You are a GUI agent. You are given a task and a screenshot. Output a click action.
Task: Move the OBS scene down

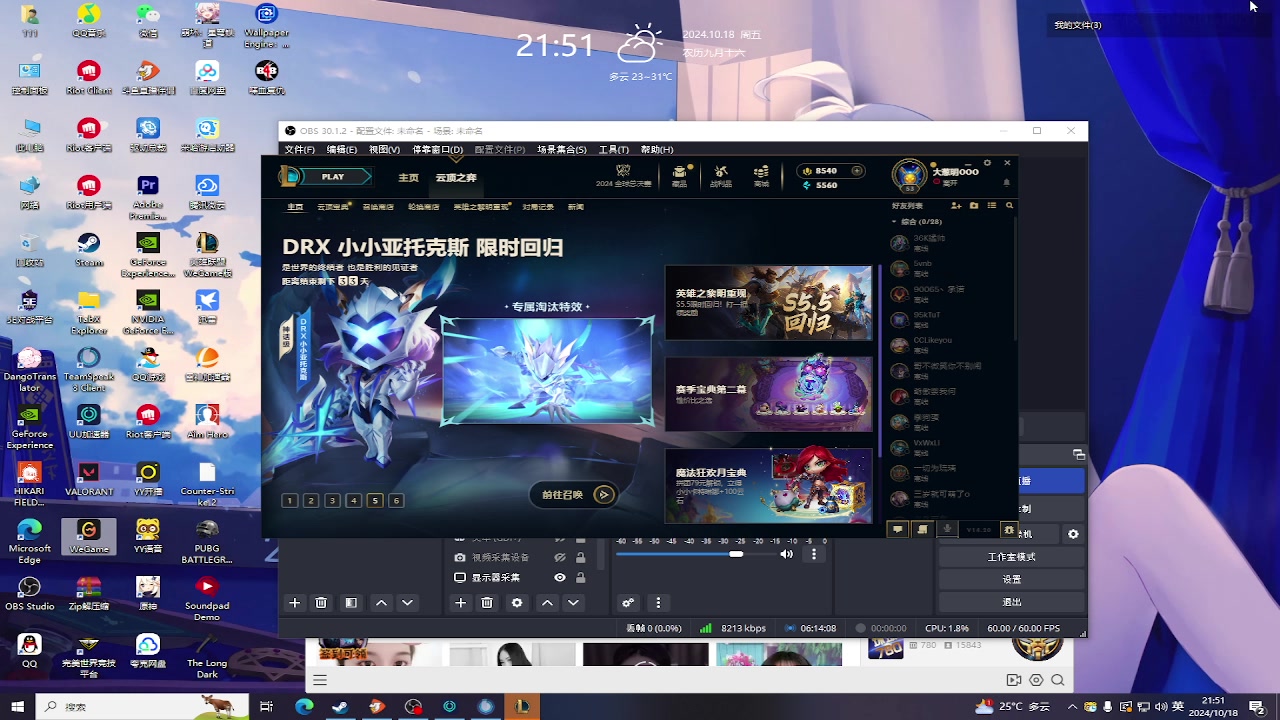point(407,603)
